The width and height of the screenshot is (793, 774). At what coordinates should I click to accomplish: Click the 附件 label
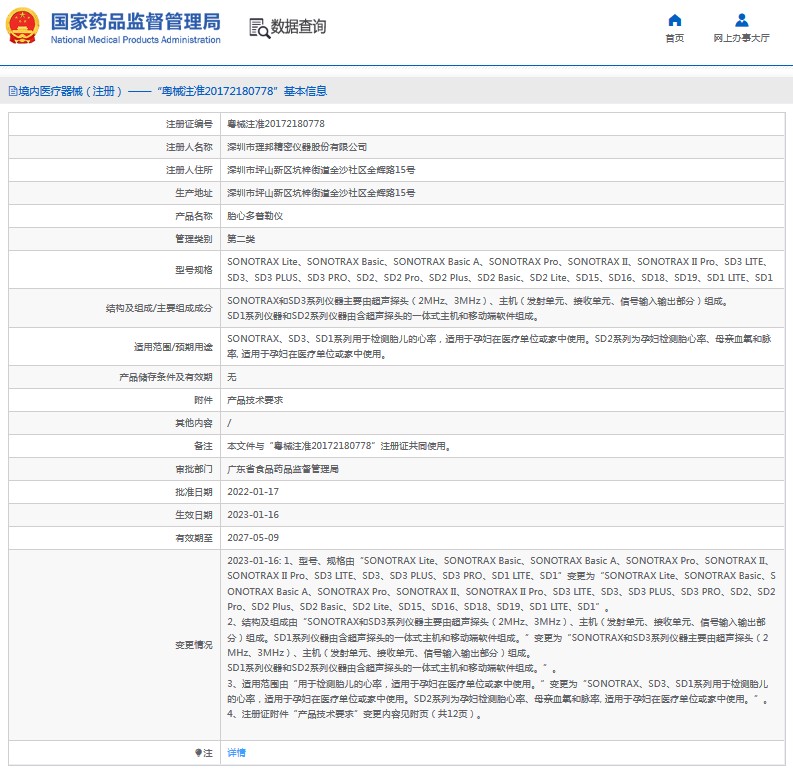(203, 400)
